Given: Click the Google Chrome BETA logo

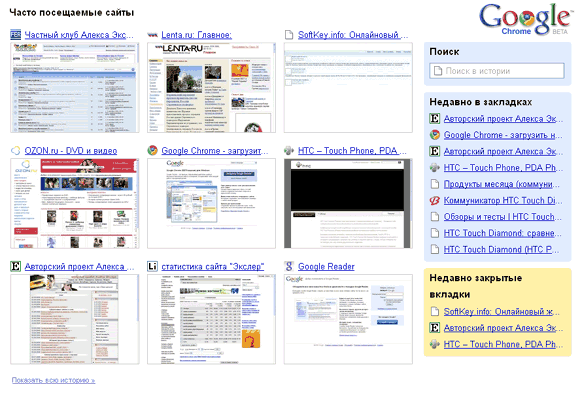Looking at the screenshot, I should point(525,20).
